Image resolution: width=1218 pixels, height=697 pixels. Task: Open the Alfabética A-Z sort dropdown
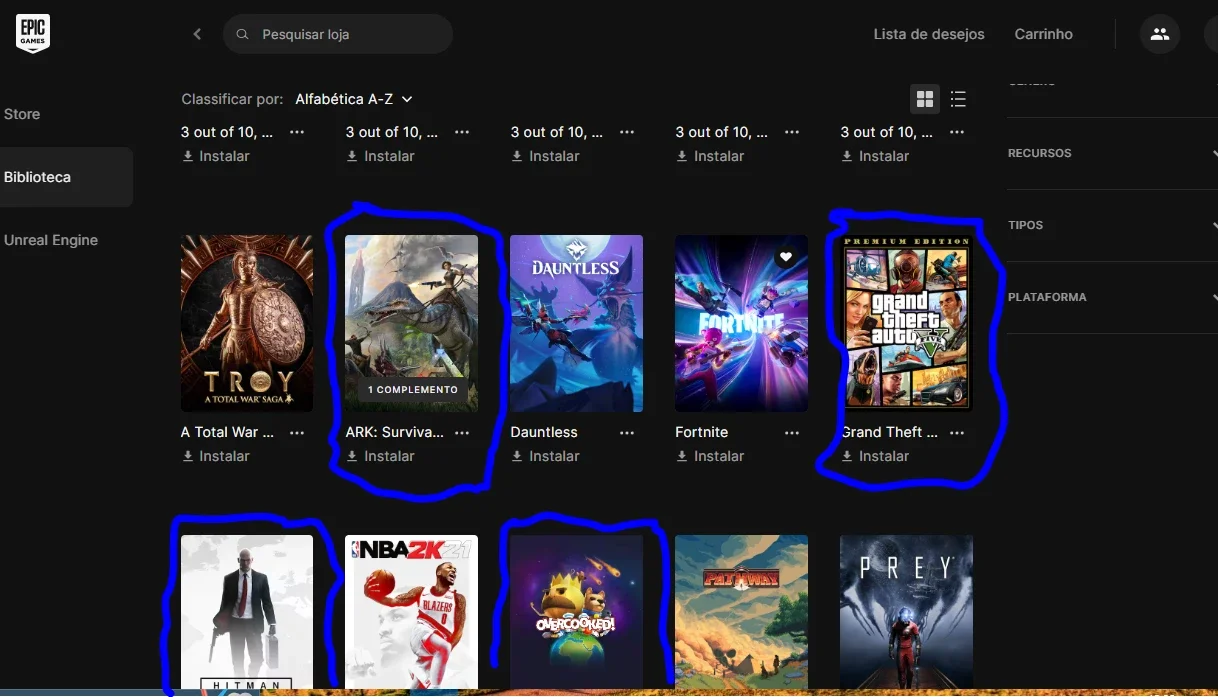(x=354, y=99)
